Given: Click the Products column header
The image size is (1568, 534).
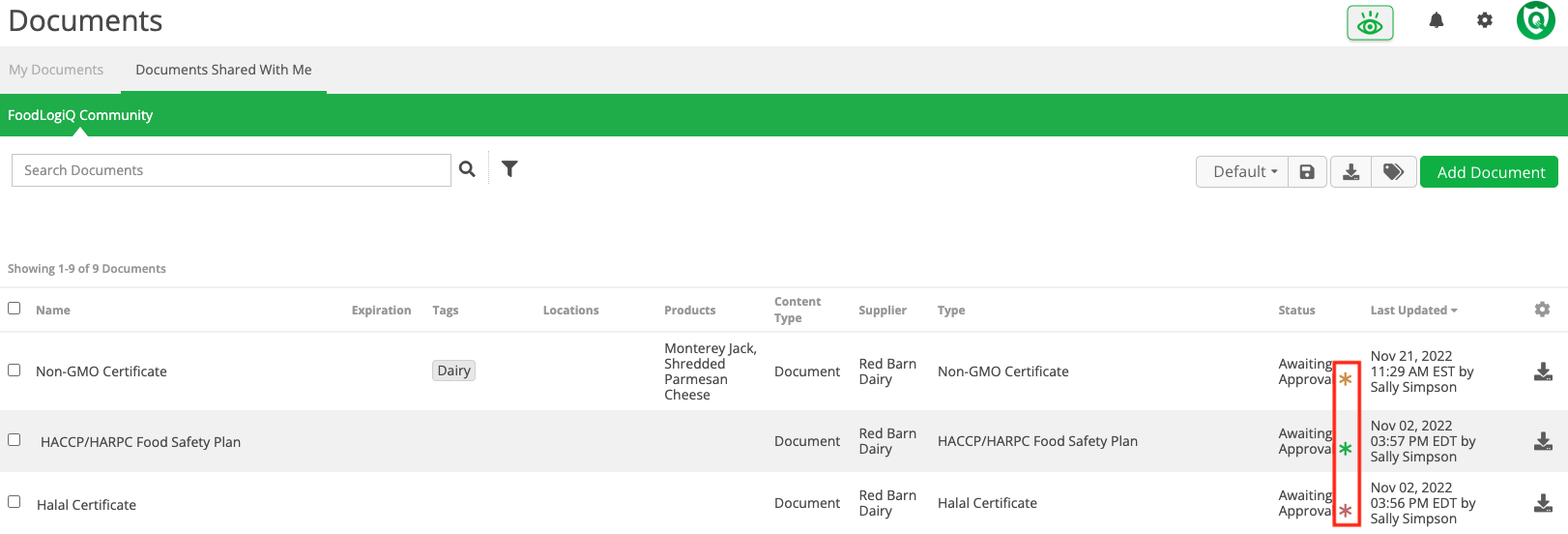Looking at the screenshot, I should (x=690, y=311).
